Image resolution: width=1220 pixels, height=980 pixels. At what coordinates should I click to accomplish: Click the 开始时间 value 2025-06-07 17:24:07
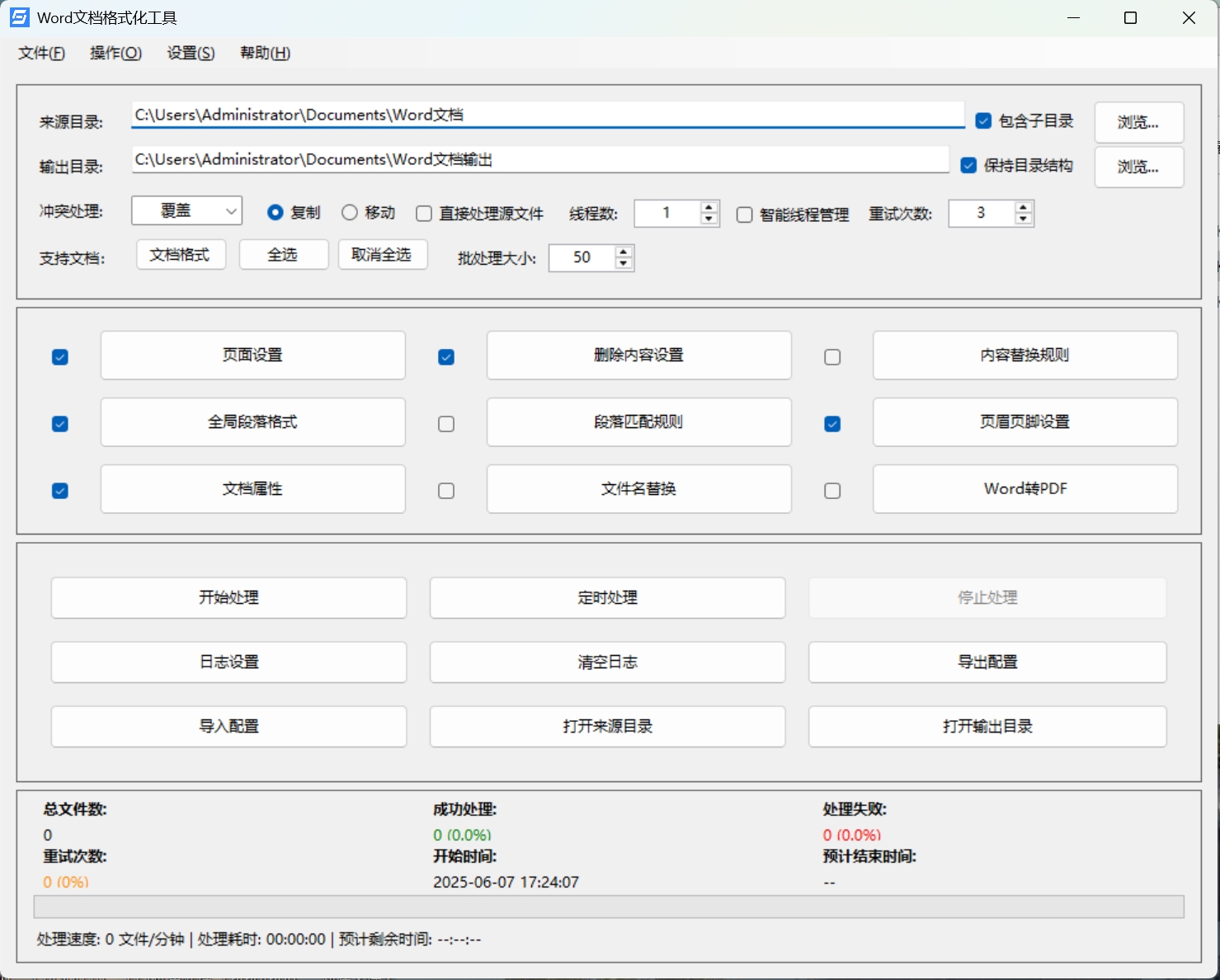pyautogui.click(x=506, y=882)
